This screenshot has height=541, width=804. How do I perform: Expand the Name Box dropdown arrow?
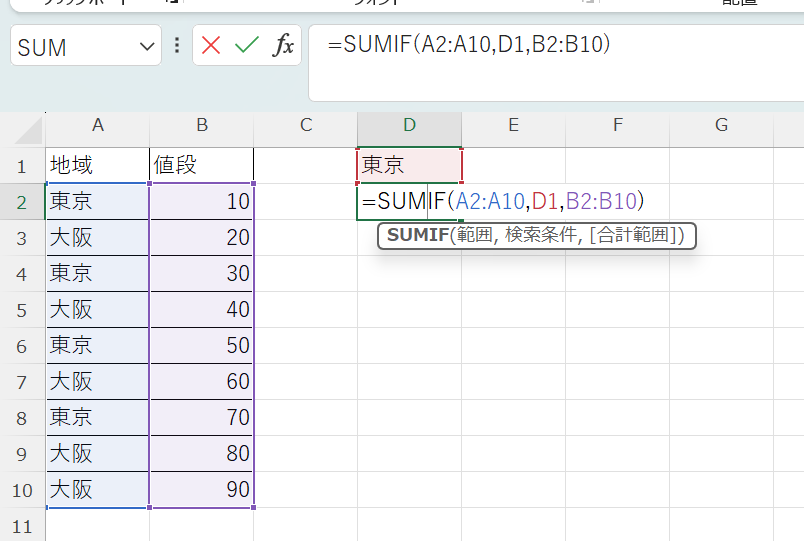[x=147, y=46]
